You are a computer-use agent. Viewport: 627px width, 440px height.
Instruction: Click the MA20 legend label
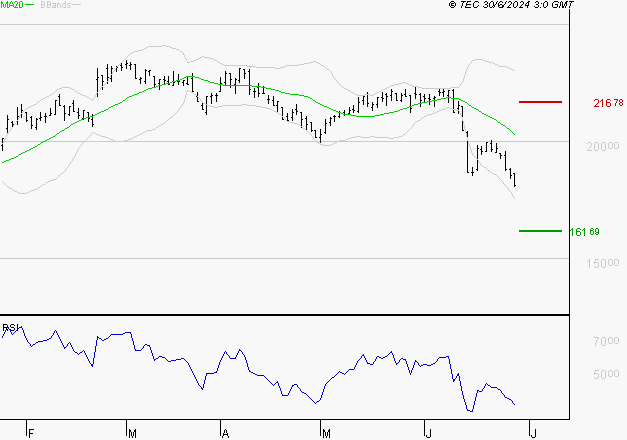[12, 4]
